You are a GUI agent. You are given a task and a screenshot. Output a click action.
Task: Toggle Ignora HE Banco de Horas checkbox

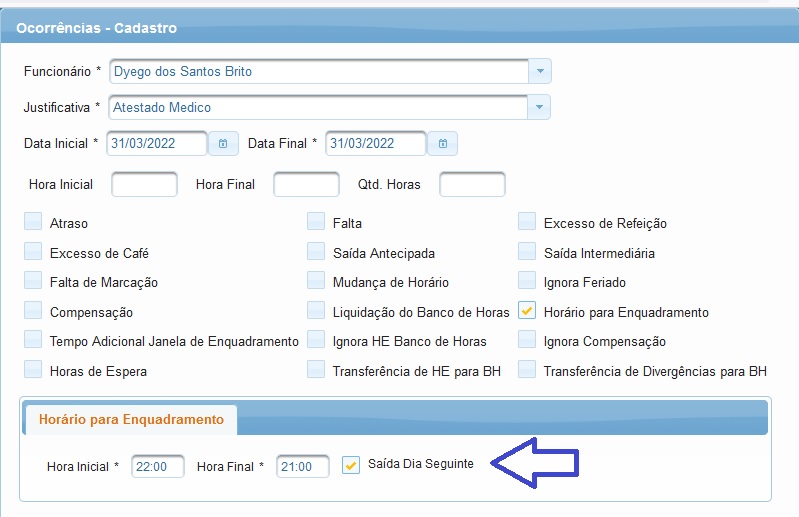[x=316, y=339]
